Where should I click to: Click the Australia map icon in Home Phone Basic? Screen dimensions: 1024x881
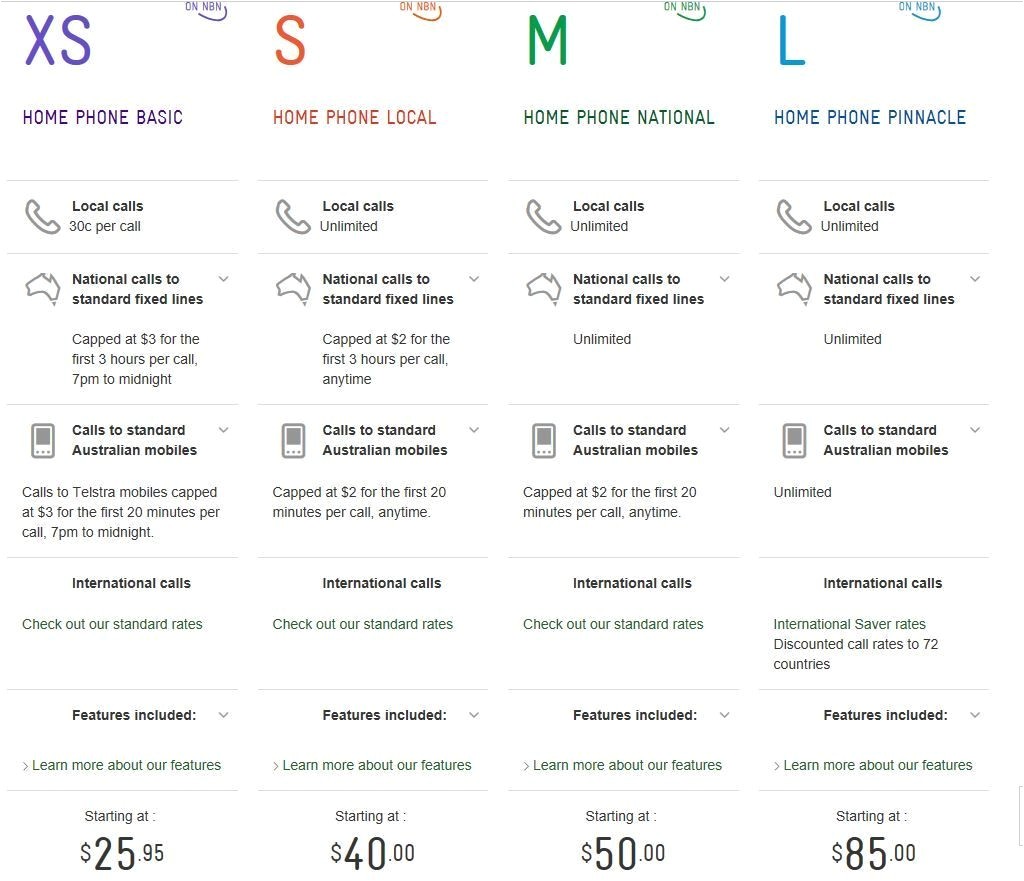pos(42,288)
